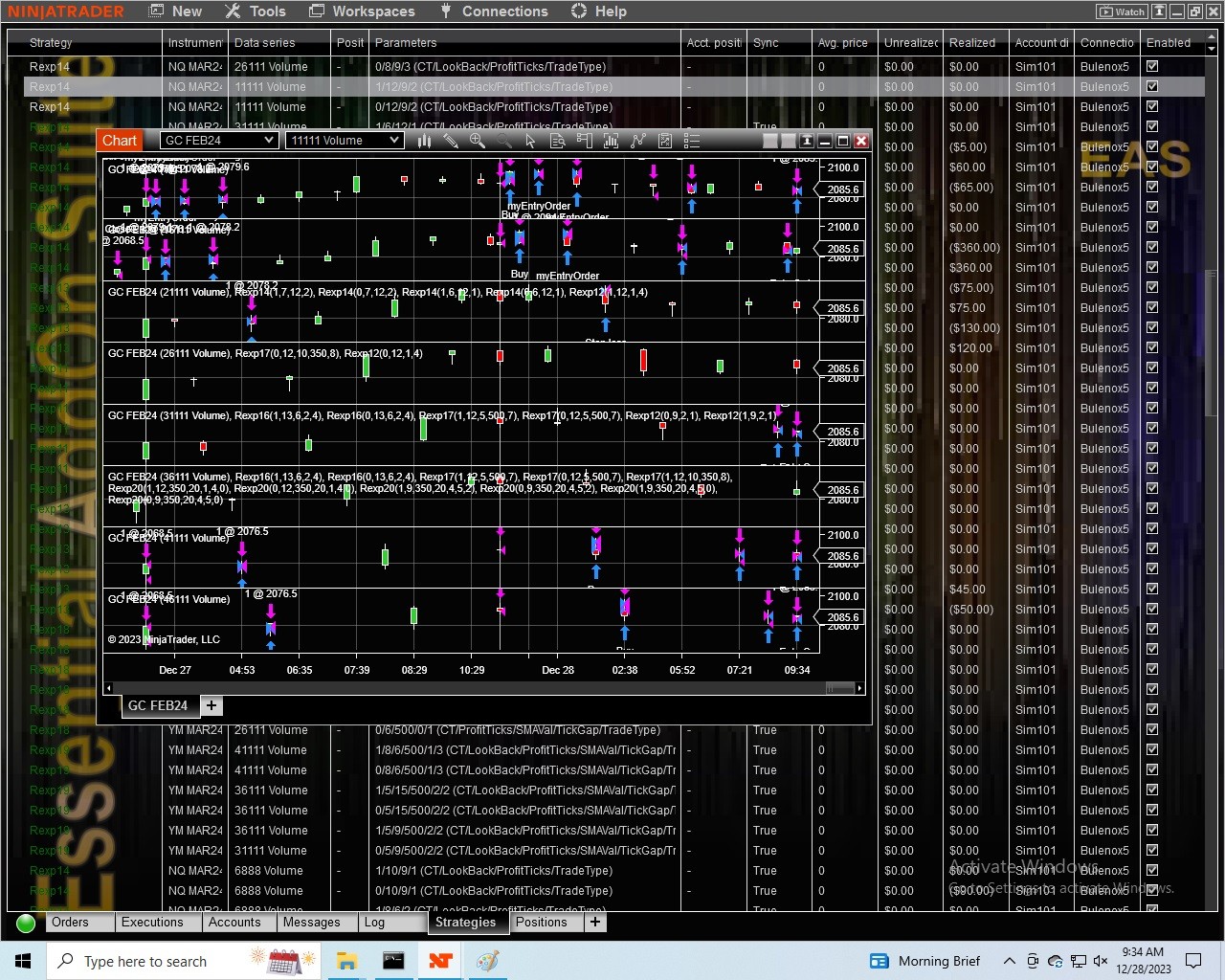1225x980 pixels.
Task: Click the list icon at chart toolbar end
Action: point(692,141)
